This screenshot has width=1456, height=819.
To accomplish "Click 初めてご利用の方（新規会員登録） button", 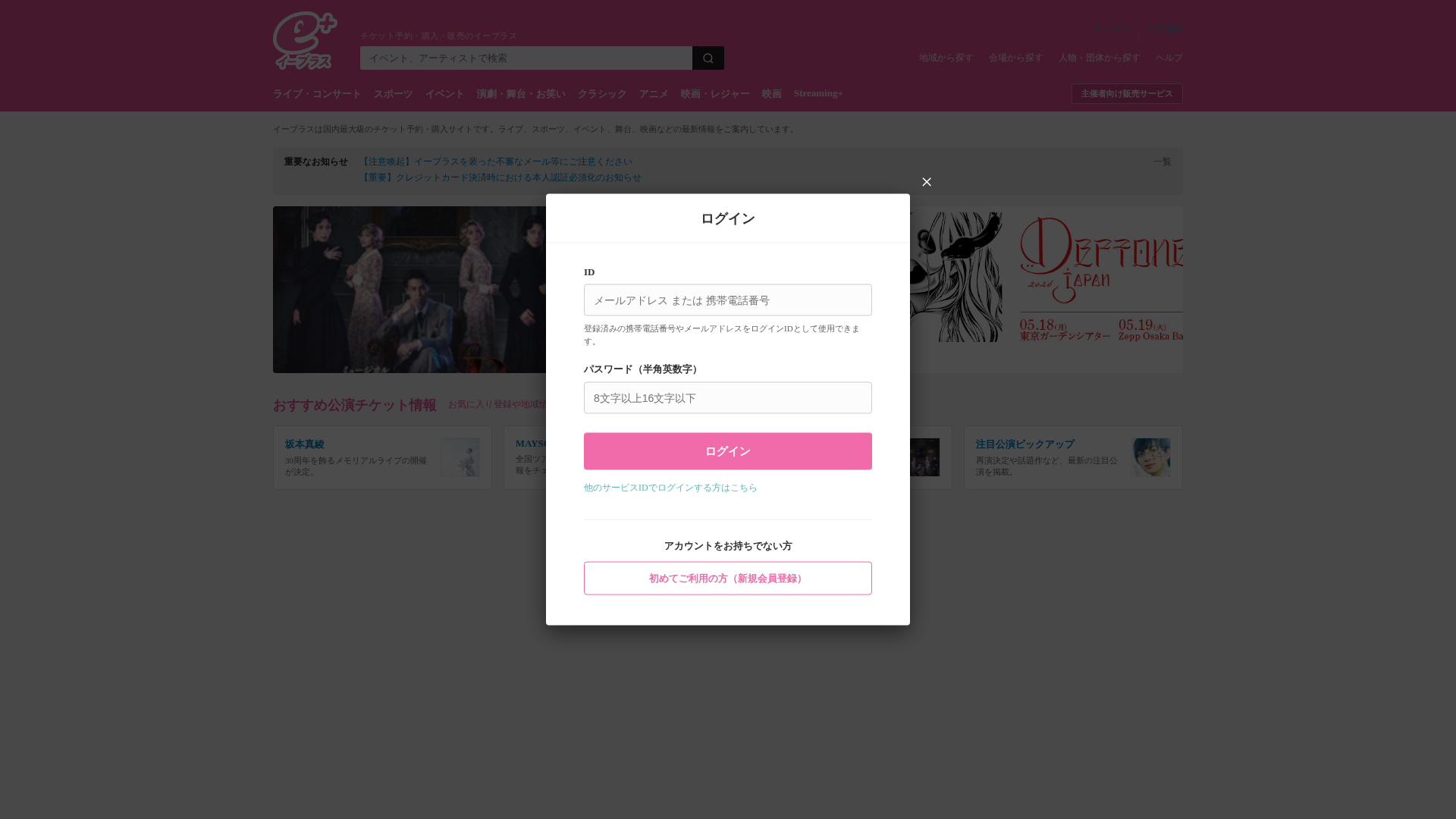I will tap(727, 579).
